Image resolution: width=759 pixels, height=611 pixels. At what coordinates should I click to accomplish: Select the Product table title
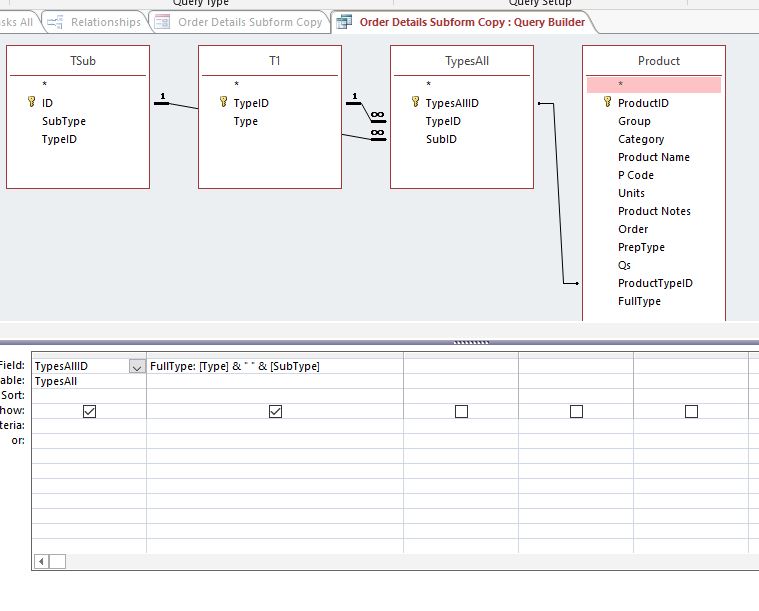point(659,61)
